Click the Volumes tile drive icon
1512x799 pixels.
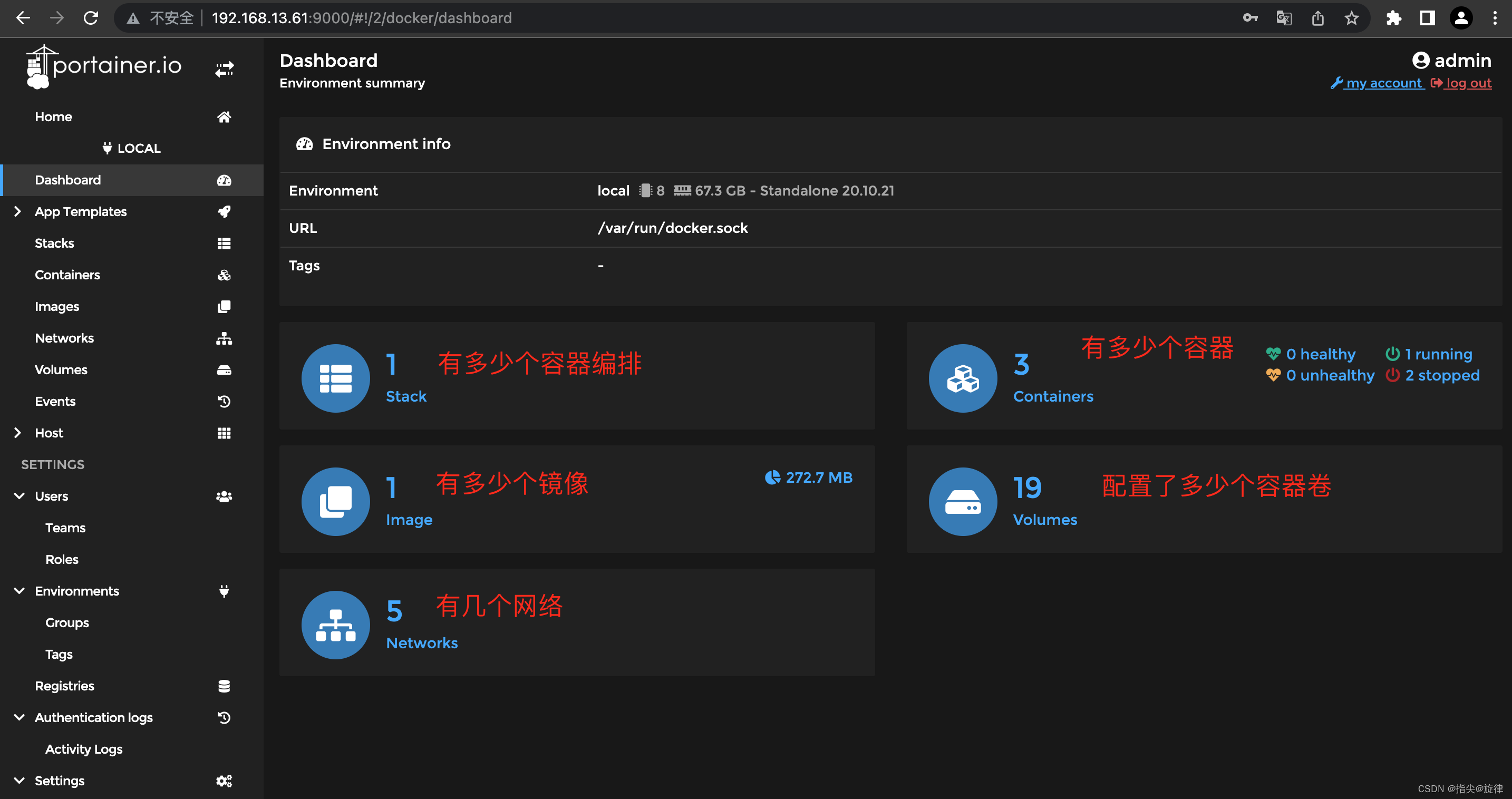click(x=962, y=502)
